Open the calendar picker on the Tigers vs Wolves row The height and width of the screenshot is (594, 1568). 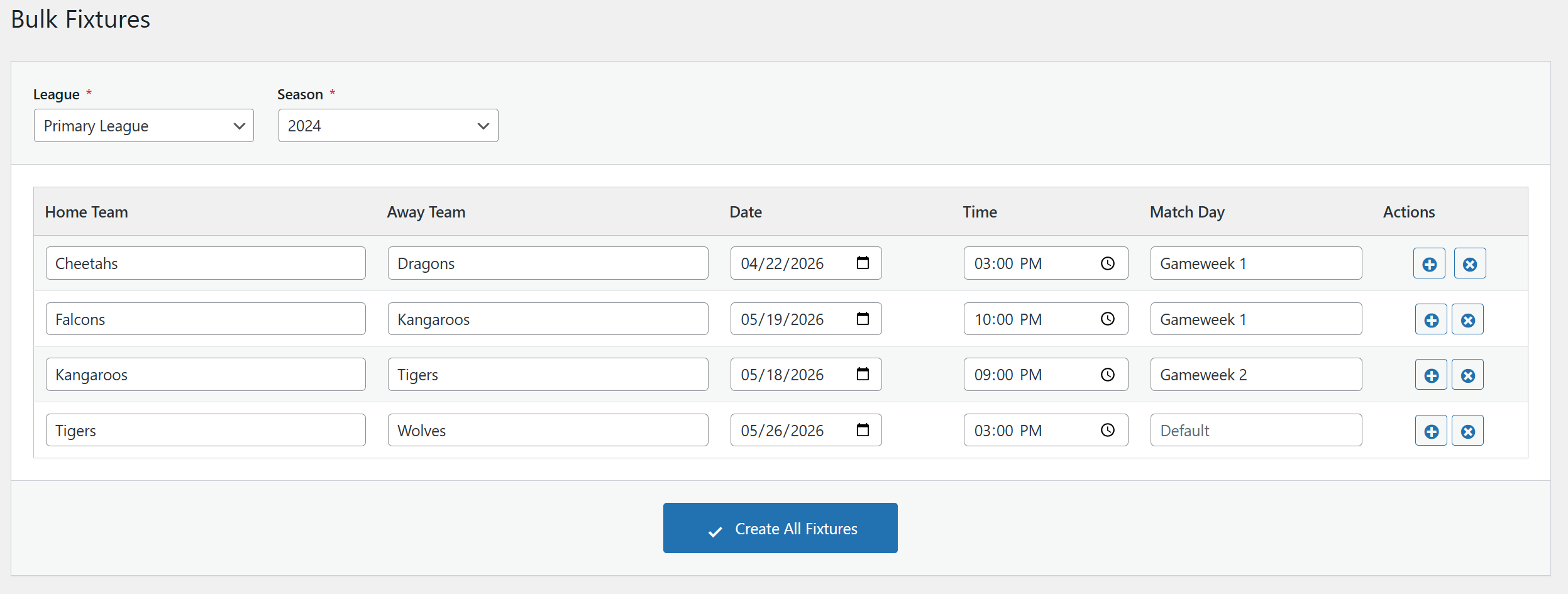tap(864, 430)
